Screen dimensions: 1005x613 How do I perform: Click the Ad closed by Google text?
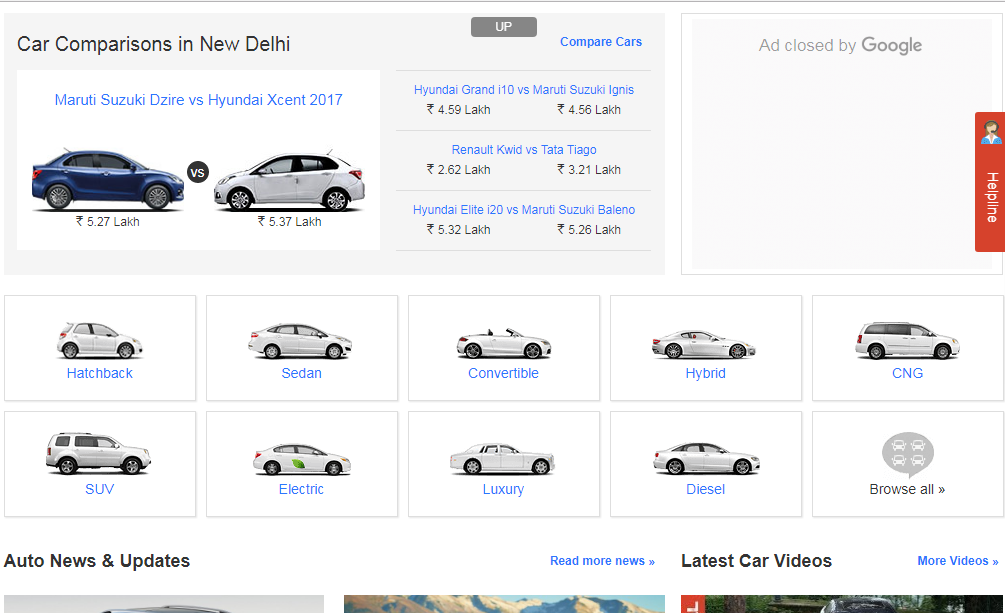(840, 46)
